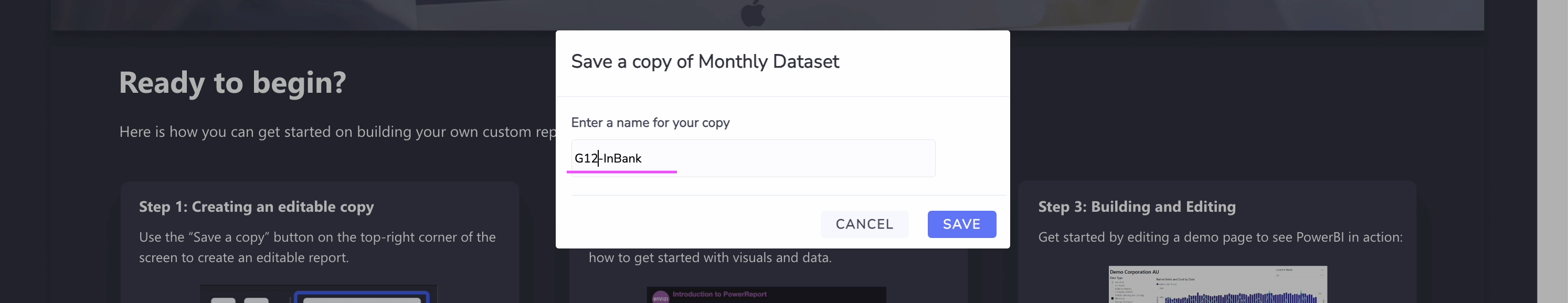Click the Cost legend dot in report preview

tap(1172, 285)
